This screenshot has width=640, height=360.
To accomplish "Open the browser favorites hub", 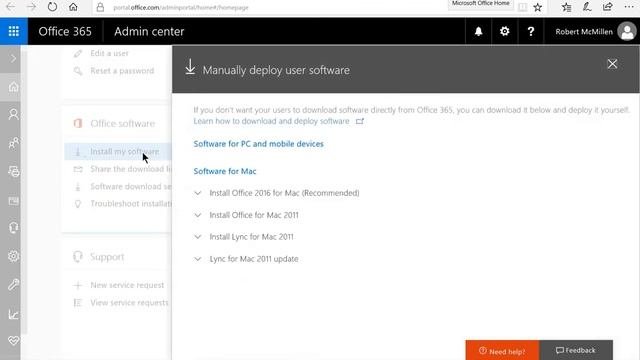I will pos(566,7).
